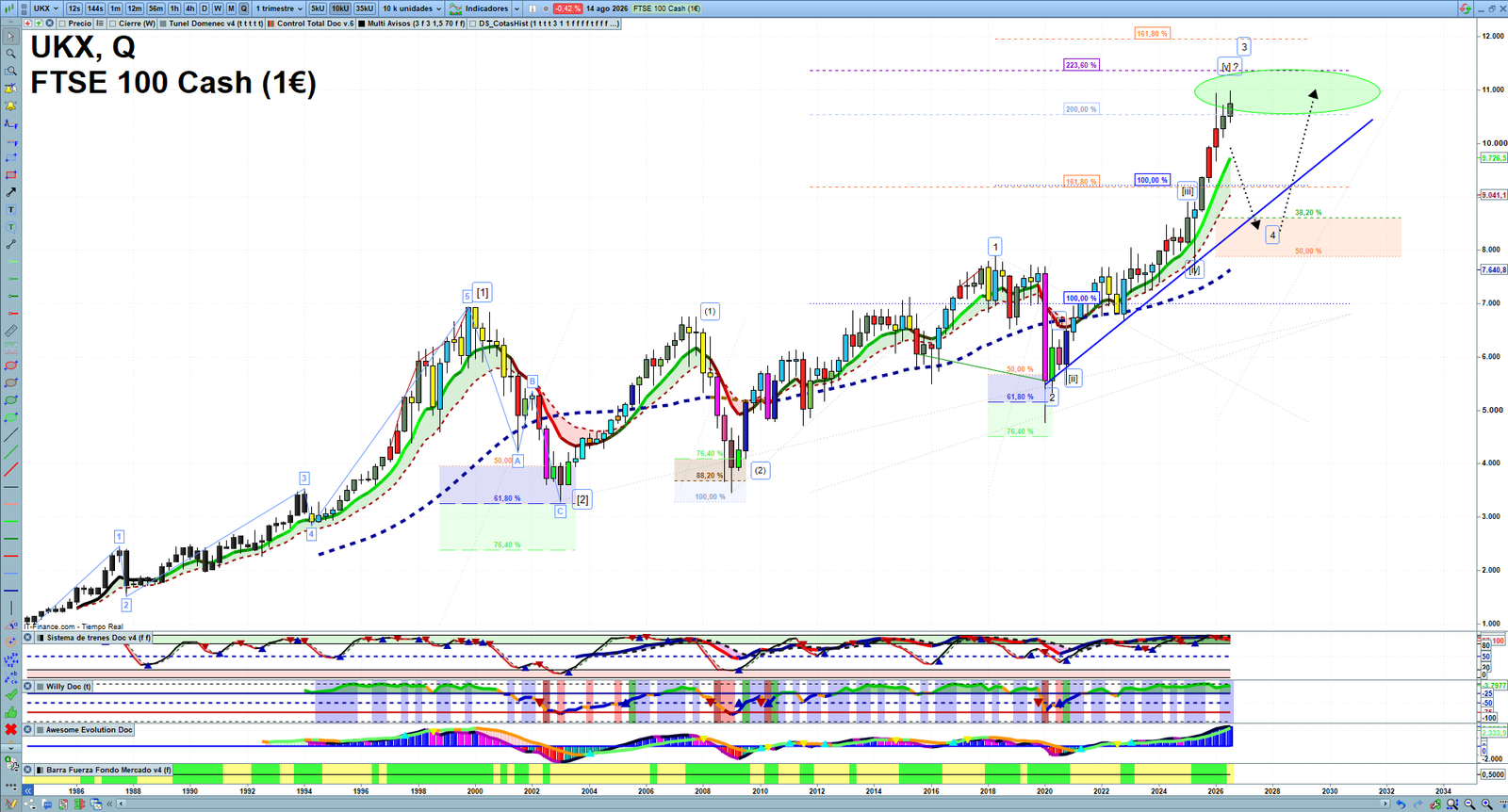Click the orange target crosshair tool
Screen dimensions: 1508x812
[x=10, y=642]
